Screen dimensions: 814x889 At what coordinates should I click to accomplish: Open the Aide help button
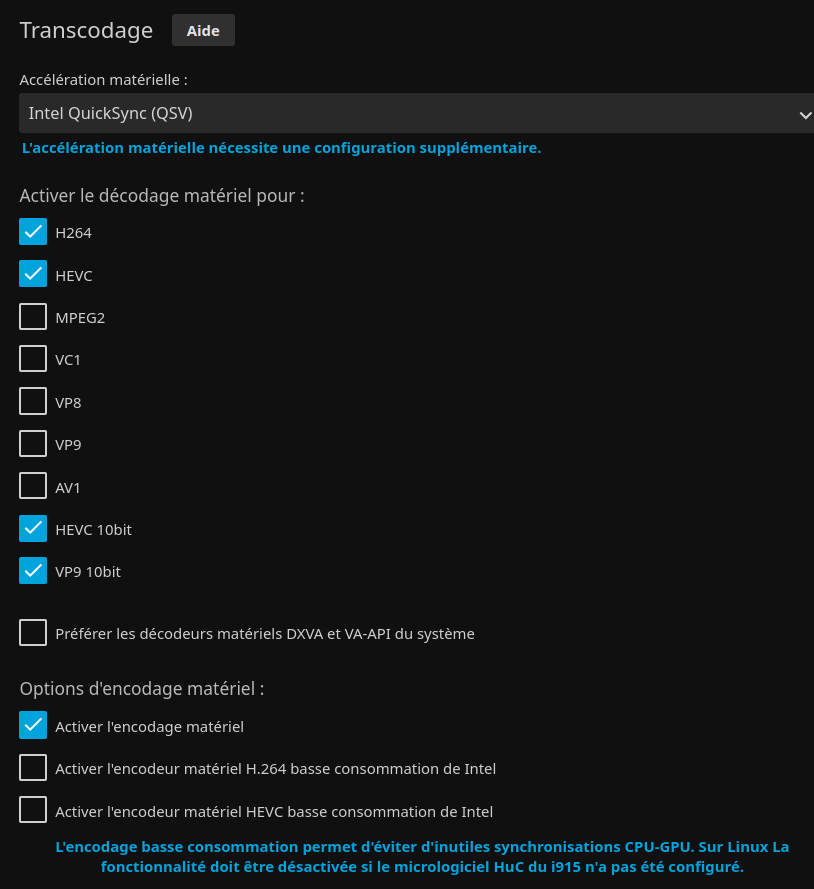point(203,31)
